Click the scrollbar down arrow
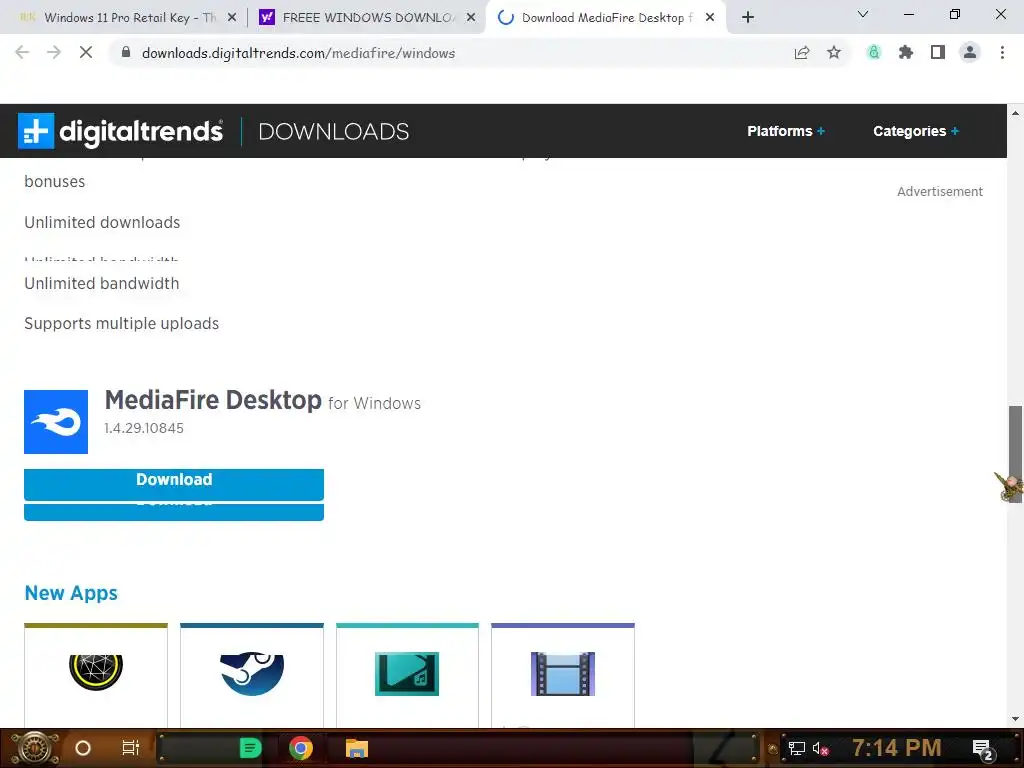The height and width of the screenshot is (768, 1024). tap(1015, 719)
